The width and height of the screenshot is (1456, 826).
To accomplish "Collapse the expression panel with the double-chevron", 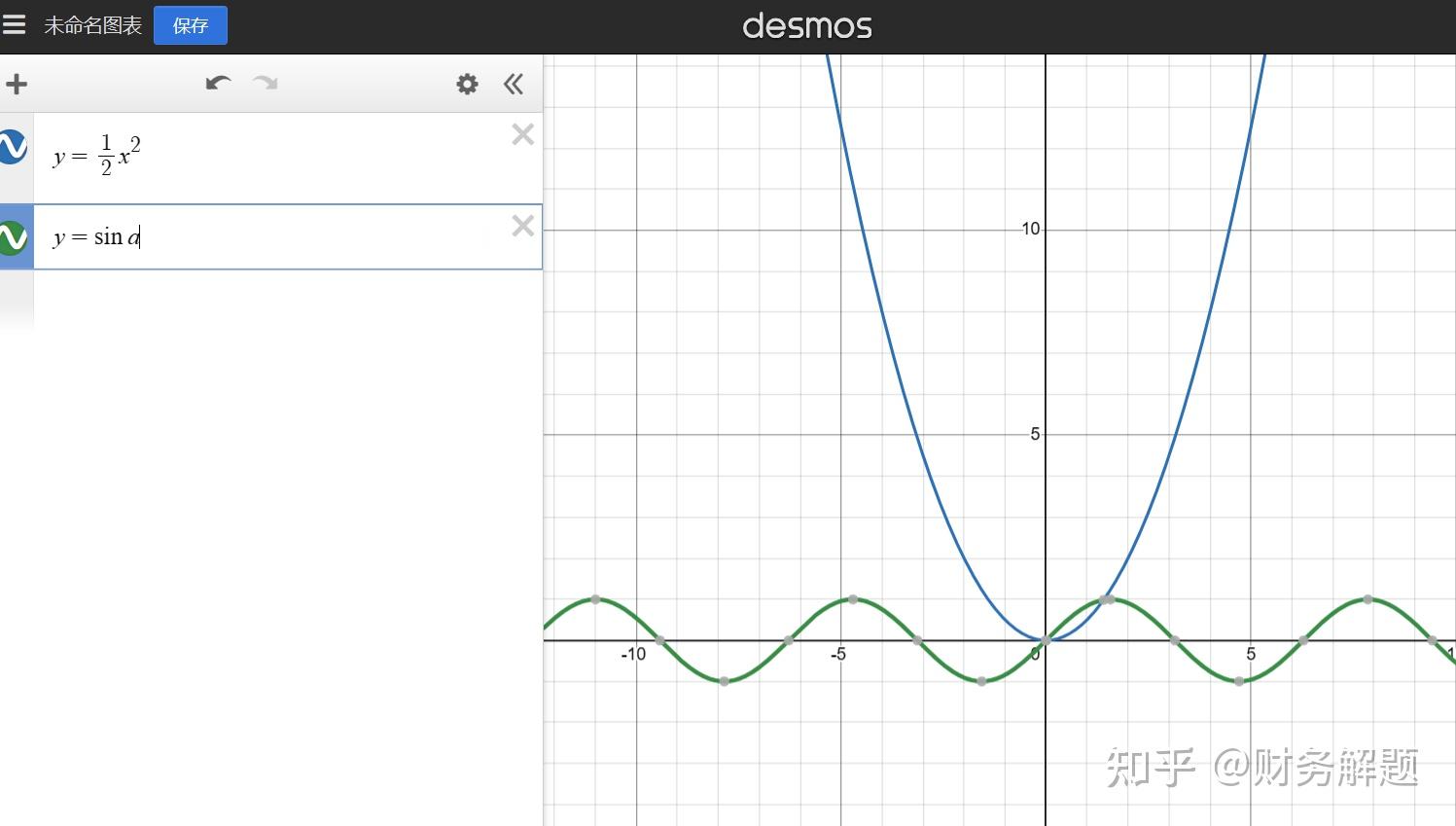I will point(513,84).
